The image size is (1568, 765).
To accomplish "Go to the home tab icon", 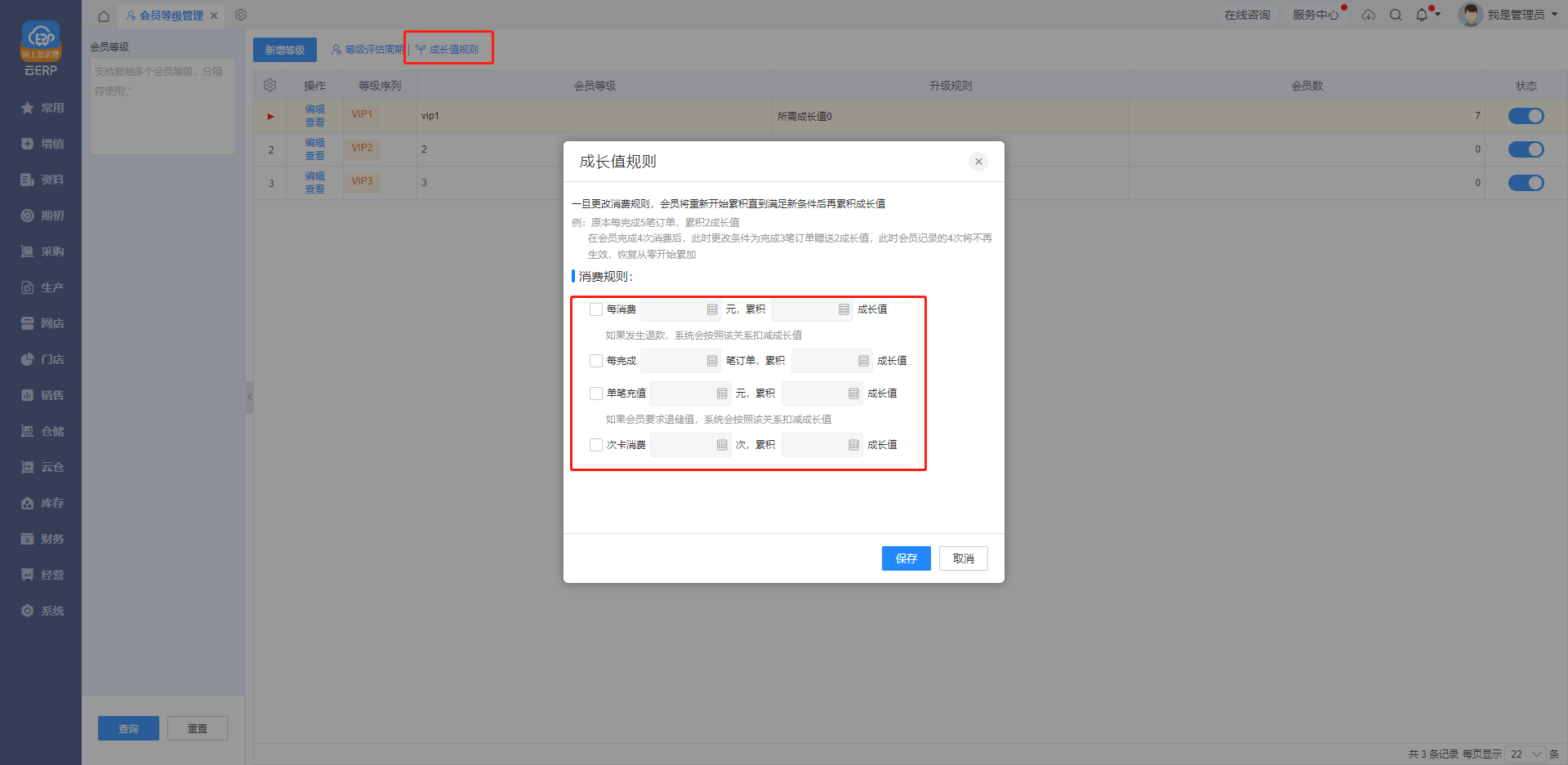I will click(x=104, y=16).
